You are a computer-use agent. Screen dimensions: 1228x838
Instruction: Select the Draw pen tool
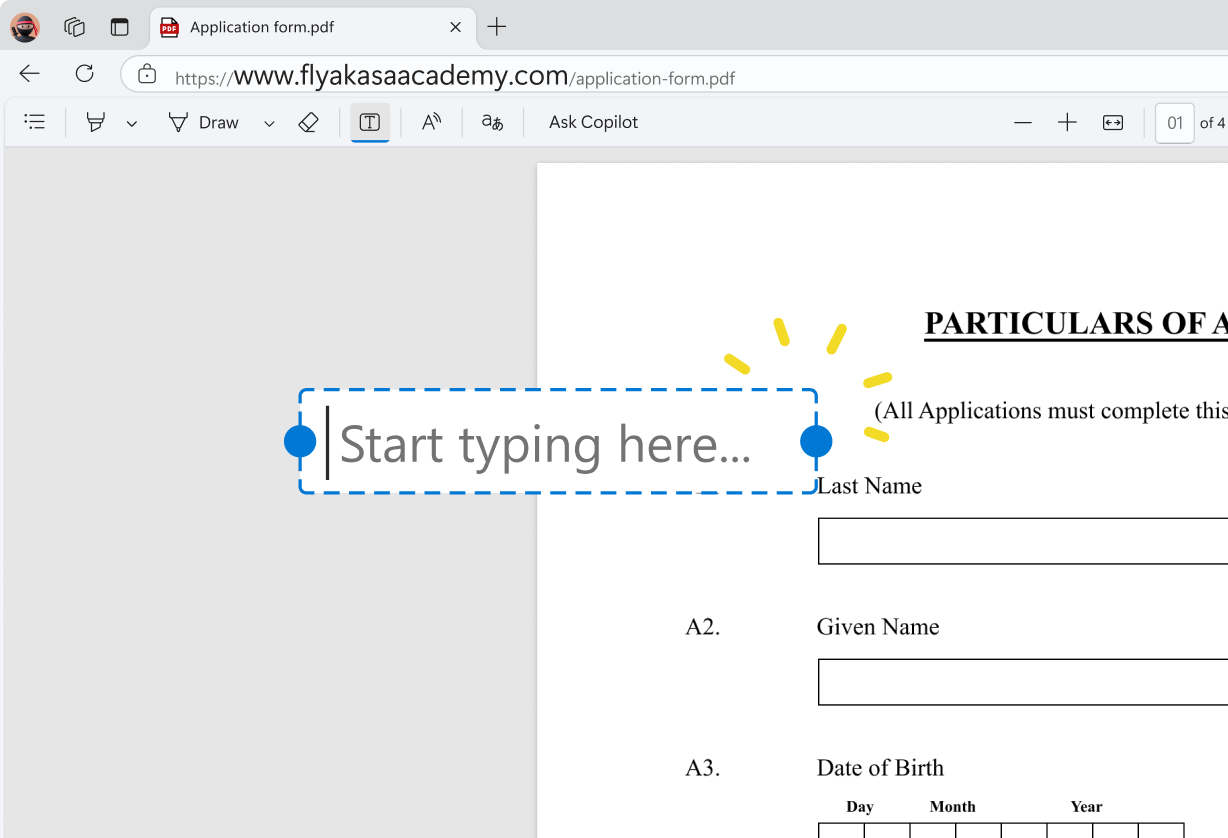tap(203, 123)
